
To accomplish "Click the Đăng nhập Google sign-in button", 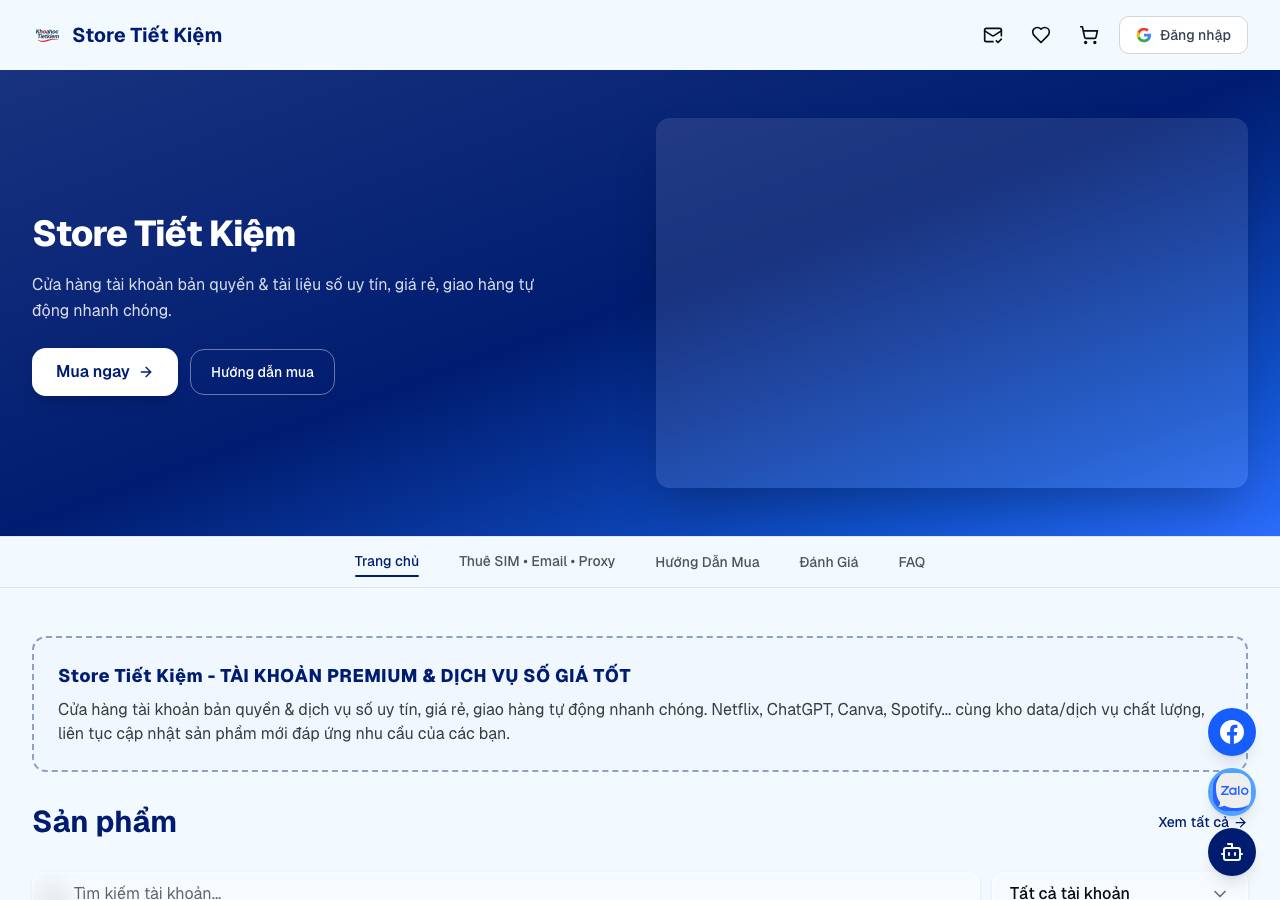I will (x=1183, y=35).
